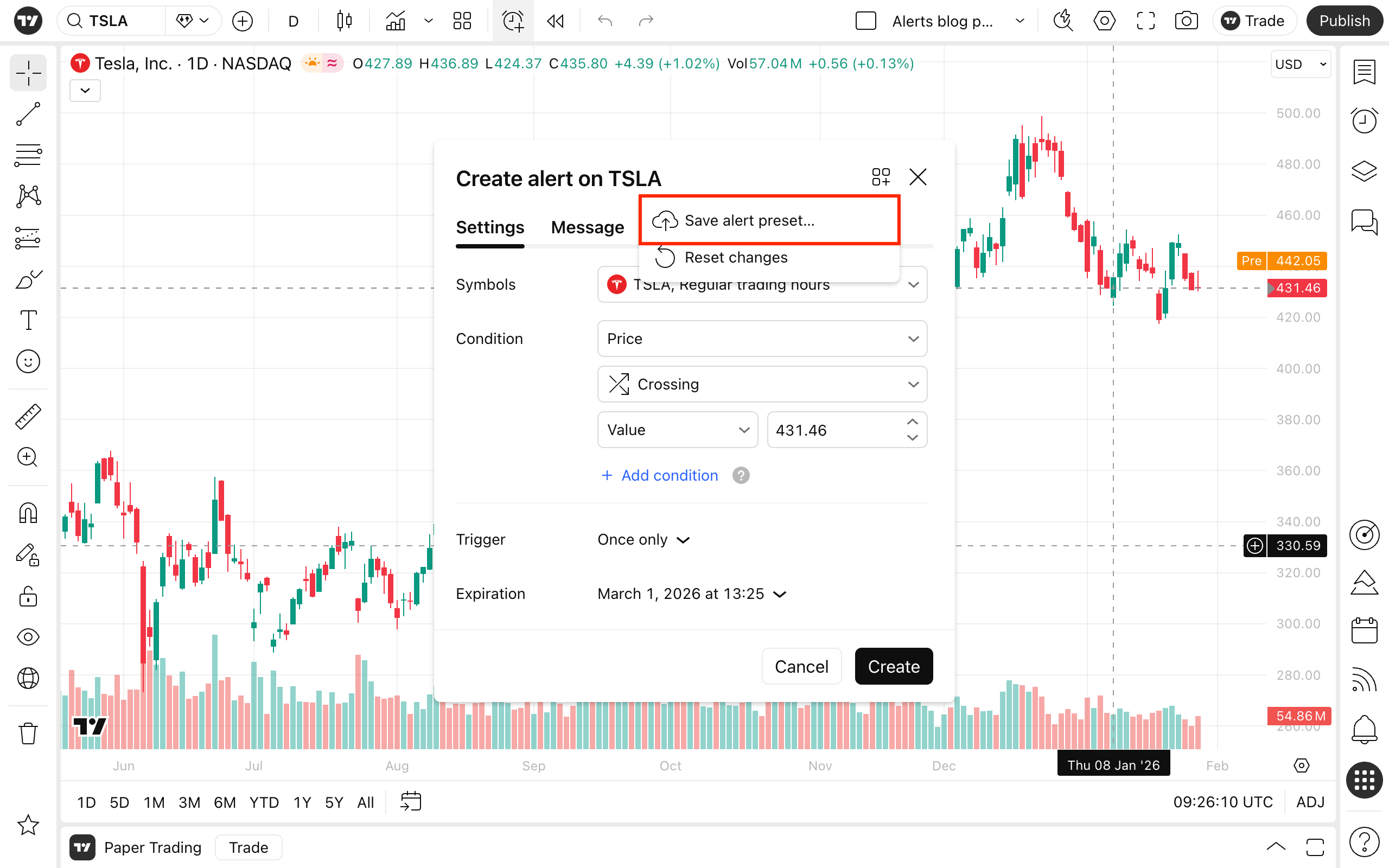
Task: Open the indicators chart icon
Action: tap(396, 21)
